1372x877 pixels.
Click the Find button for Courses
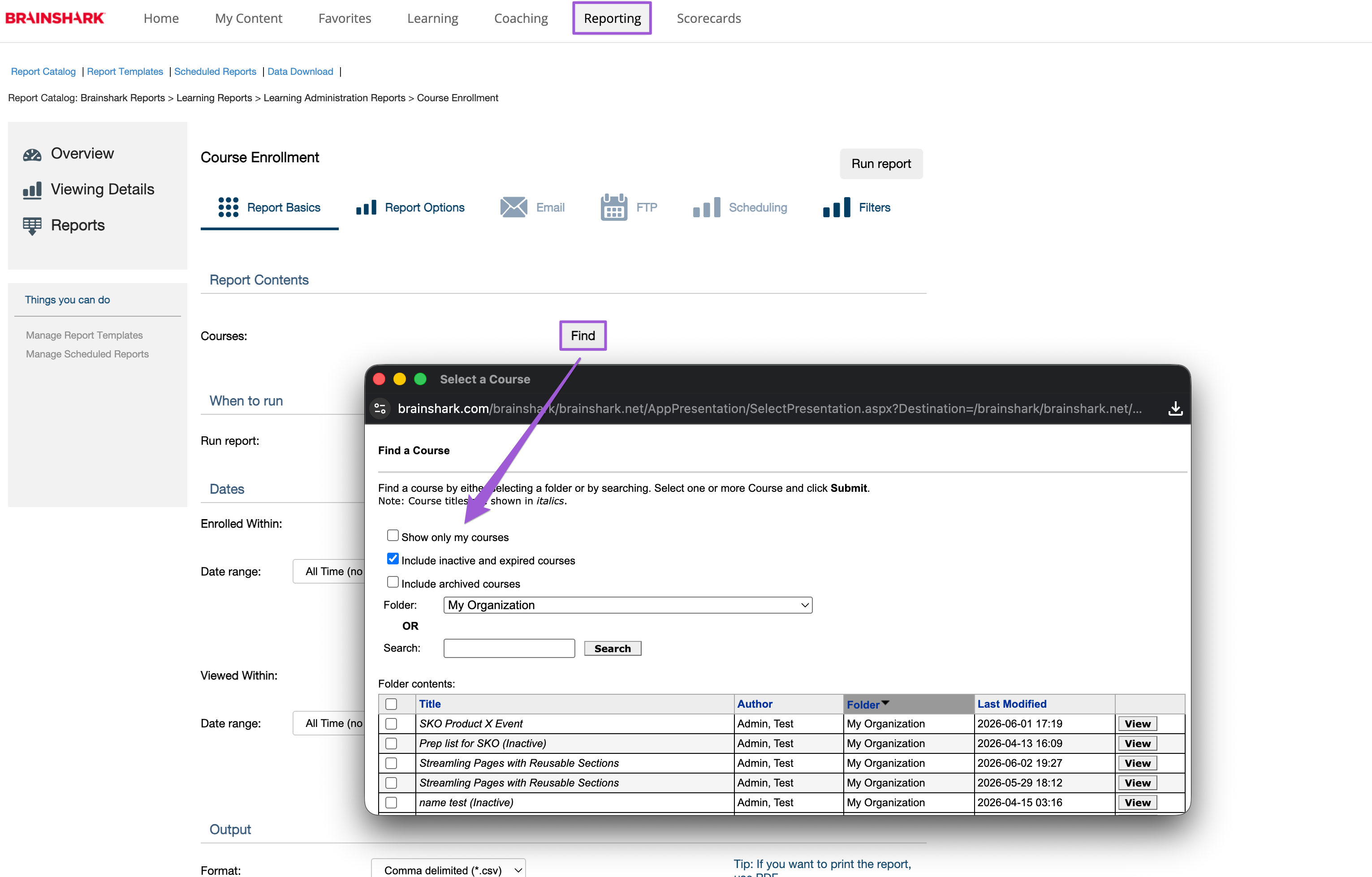click(x=583, y=335)
